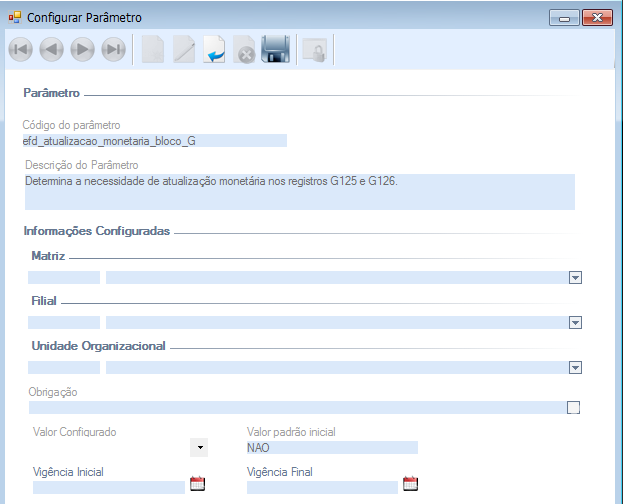
Task: Go to next record arrow
Action: [x=83, y=50]
